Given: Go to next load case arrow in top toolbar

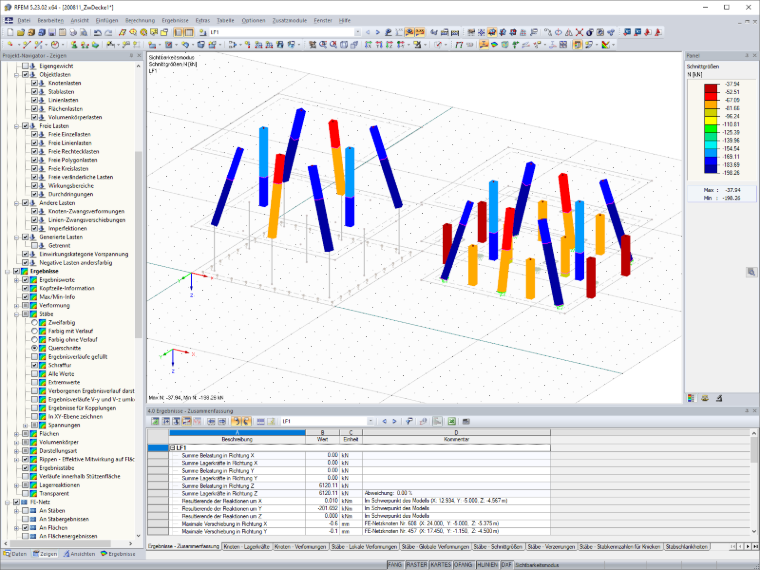Looking at the screenshot, I should [378, 32].
